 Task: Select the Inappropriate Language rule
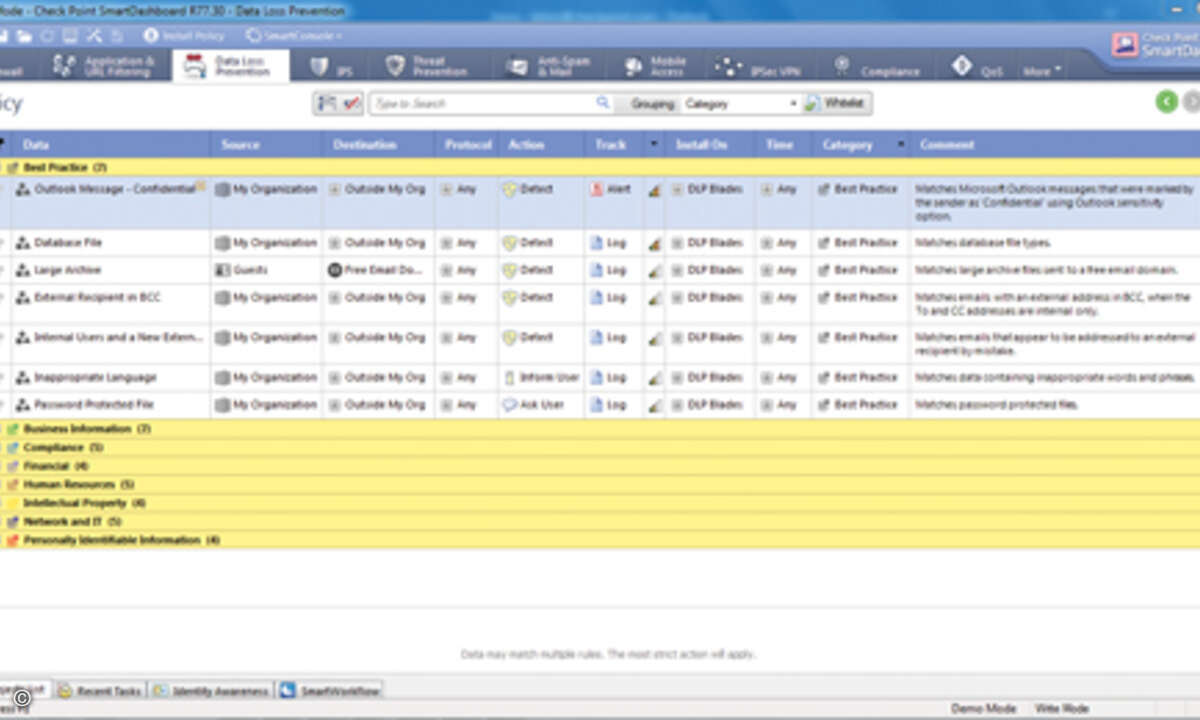(600, 378)
